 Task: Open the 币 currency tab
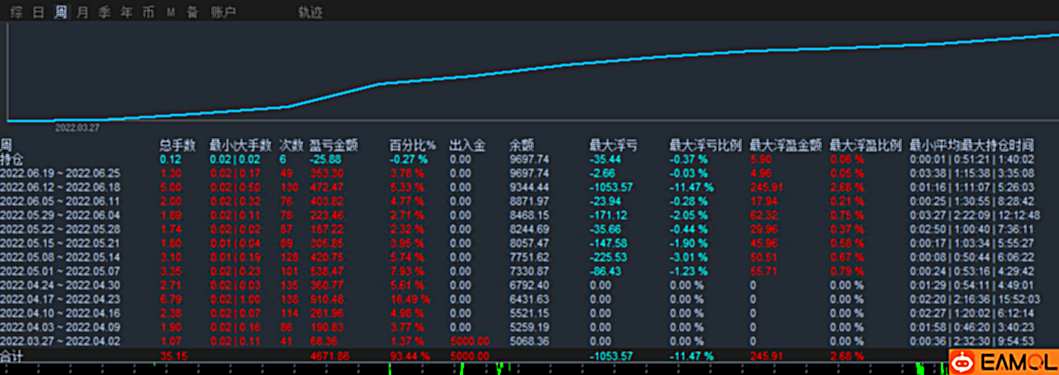(148, 12)
